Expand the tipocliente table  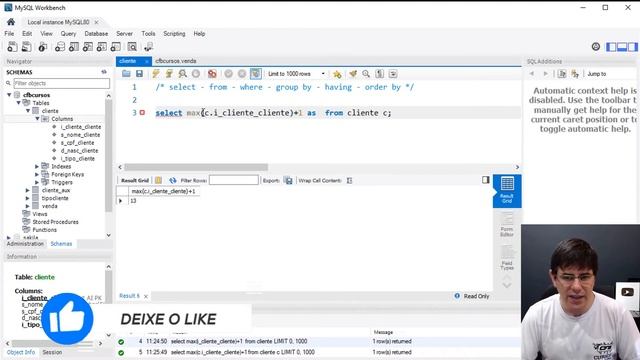[x=28, y=198]
